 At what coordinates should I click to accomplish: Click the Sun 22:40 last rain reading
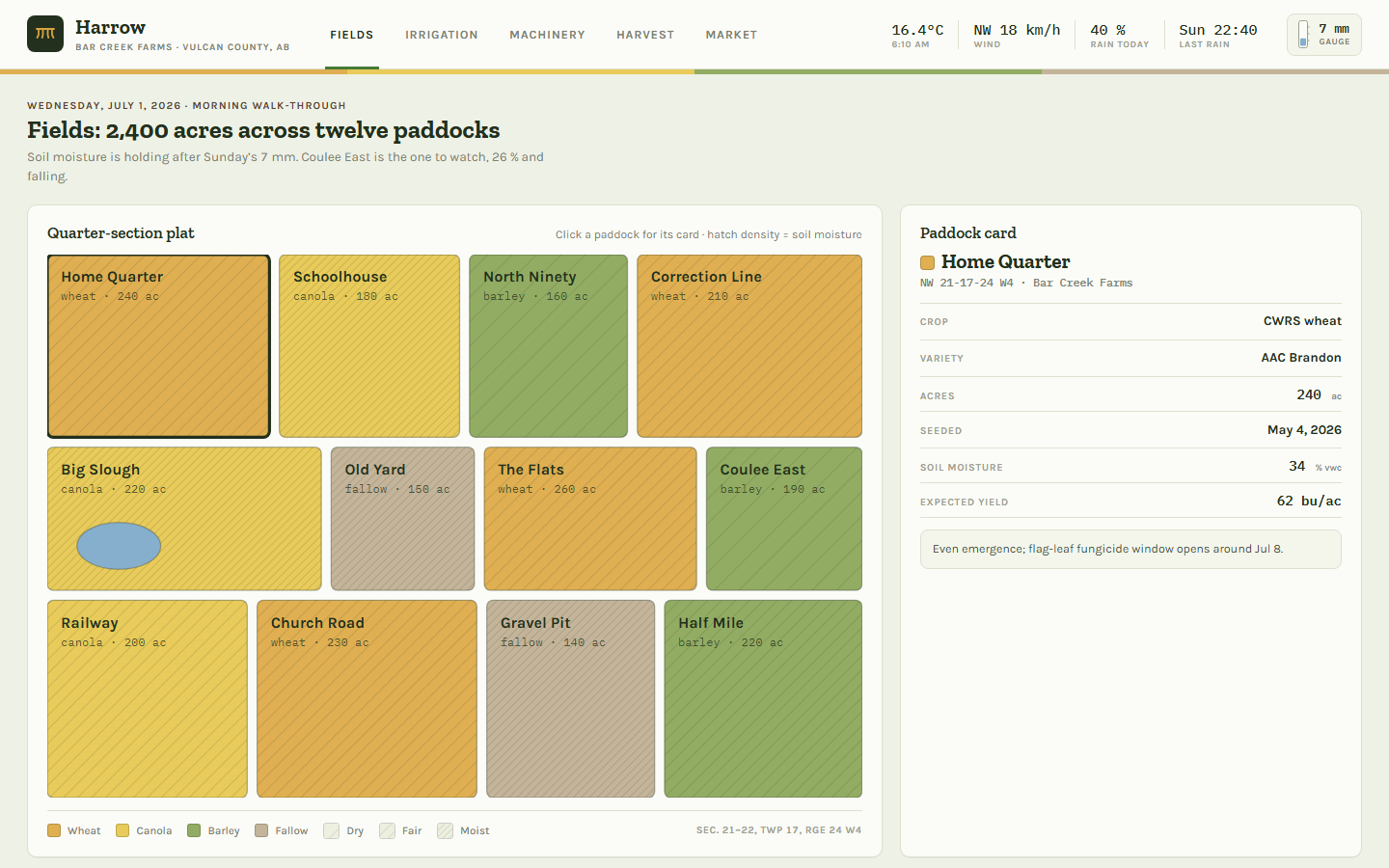1218,35
